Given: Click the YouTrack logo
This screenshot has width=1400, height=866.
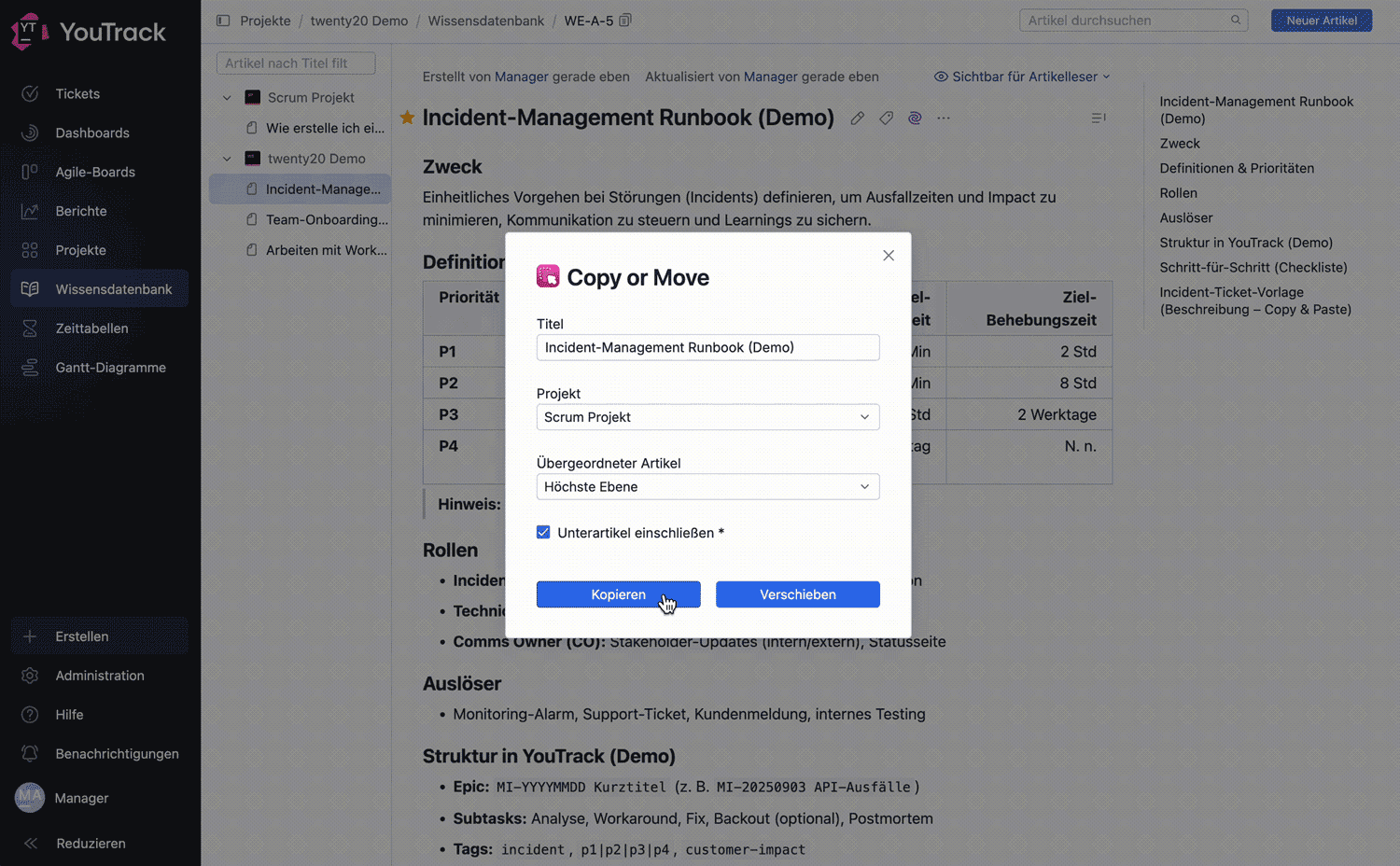Looking at the screenshot, I should click(x=89, y=33).
